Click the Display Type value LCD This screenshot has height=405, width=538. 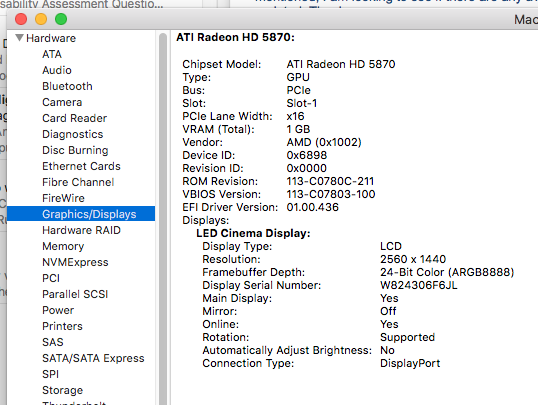pos(391,246)
